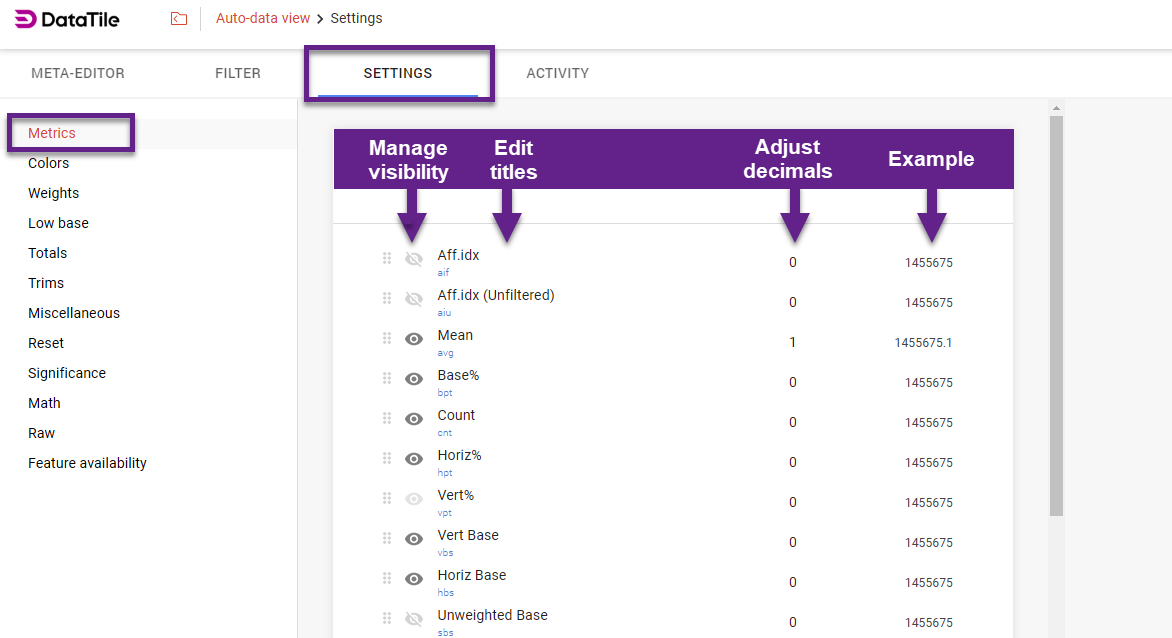Click the drag handle for Unweighted Base
1172x638 pixels.
click(387, 618)
